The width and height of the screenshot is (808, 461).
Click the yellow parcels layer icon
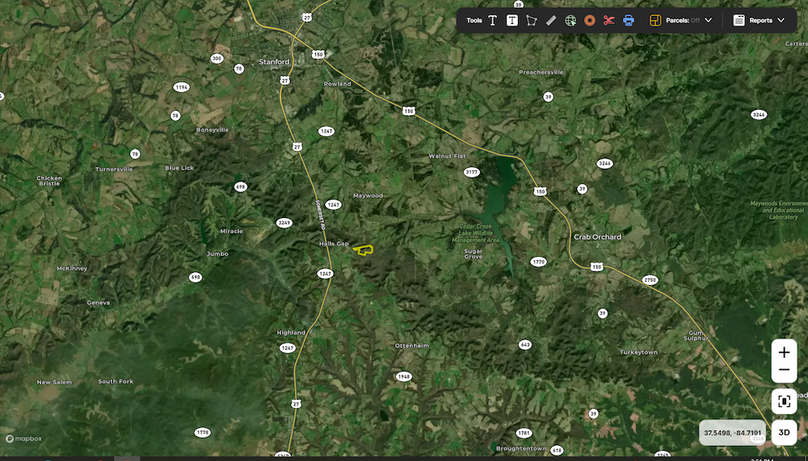click(655, 20)
